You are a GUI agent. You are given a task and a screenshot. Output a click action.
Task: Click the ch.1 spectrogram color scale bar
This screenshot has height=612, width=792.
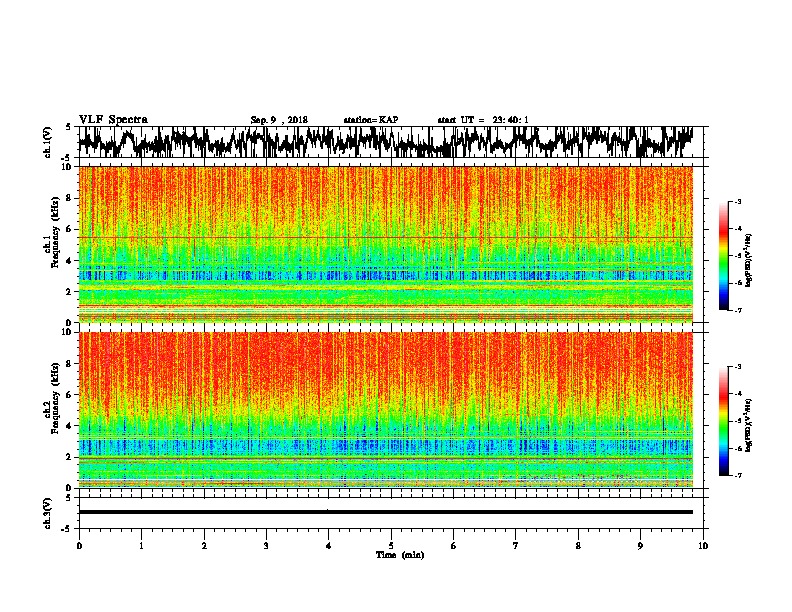[723, 256]
